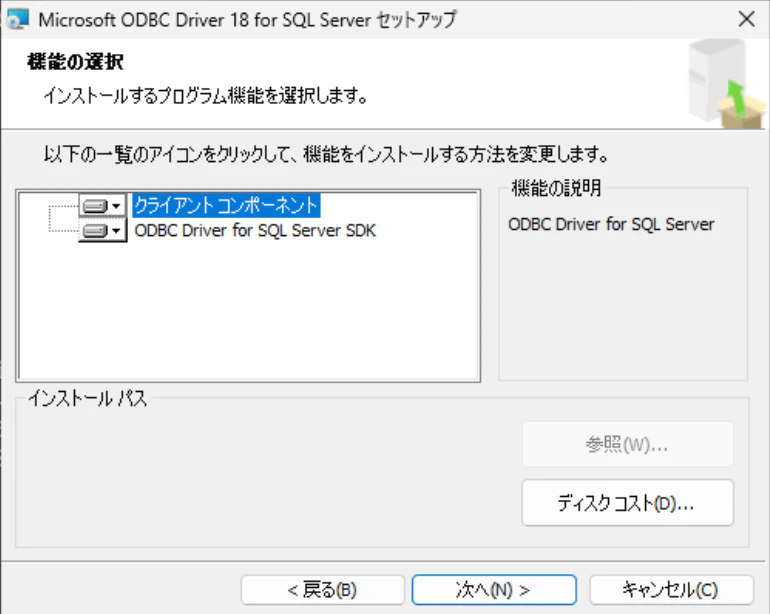Click the ODBC Driver for SQL Server description text
The height and width of the screenshot is (614, 770).
611,224
